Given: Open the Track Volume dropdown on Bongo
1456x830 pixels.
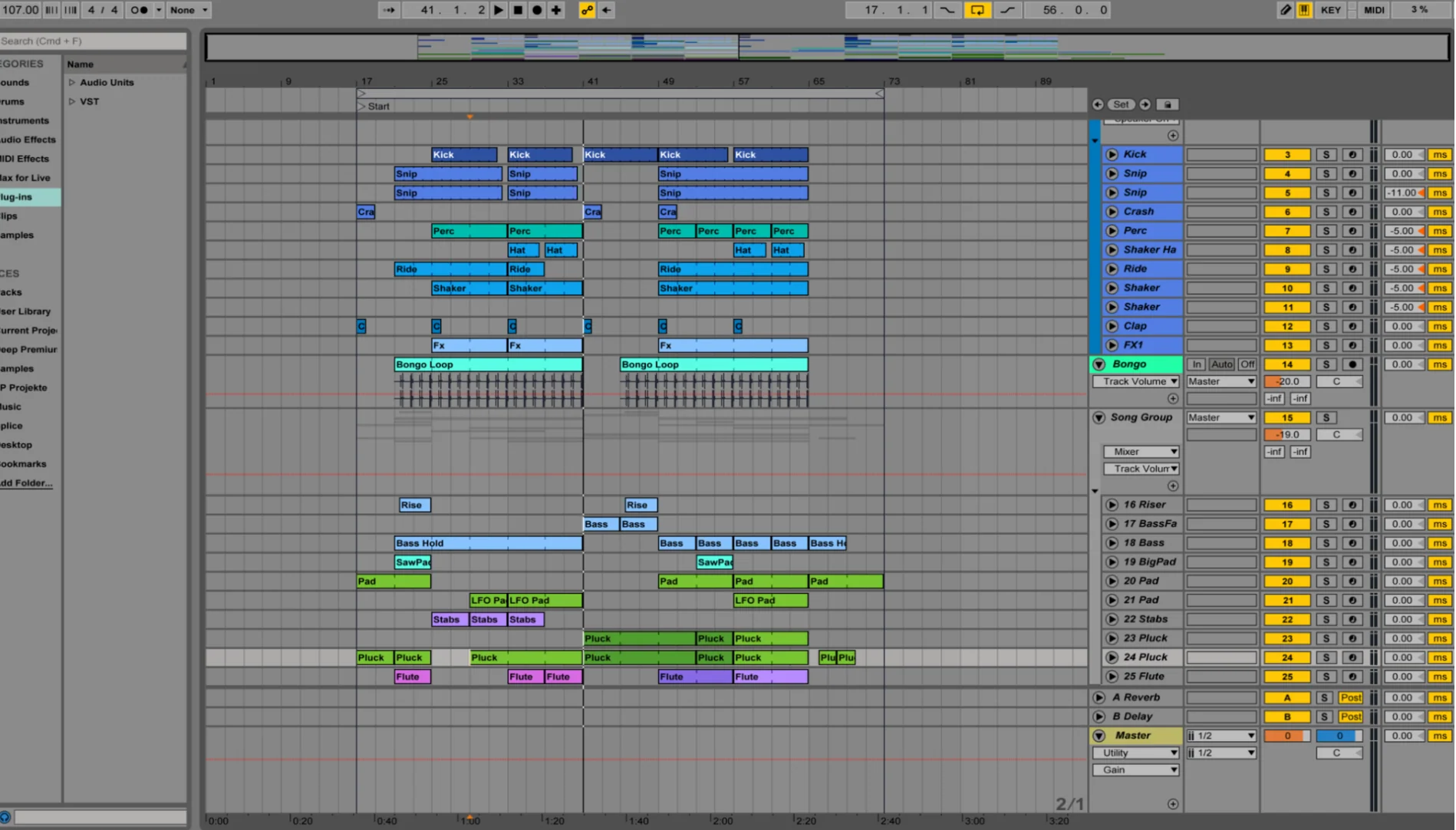Looking at the screenshot, I should [1135, 381].
